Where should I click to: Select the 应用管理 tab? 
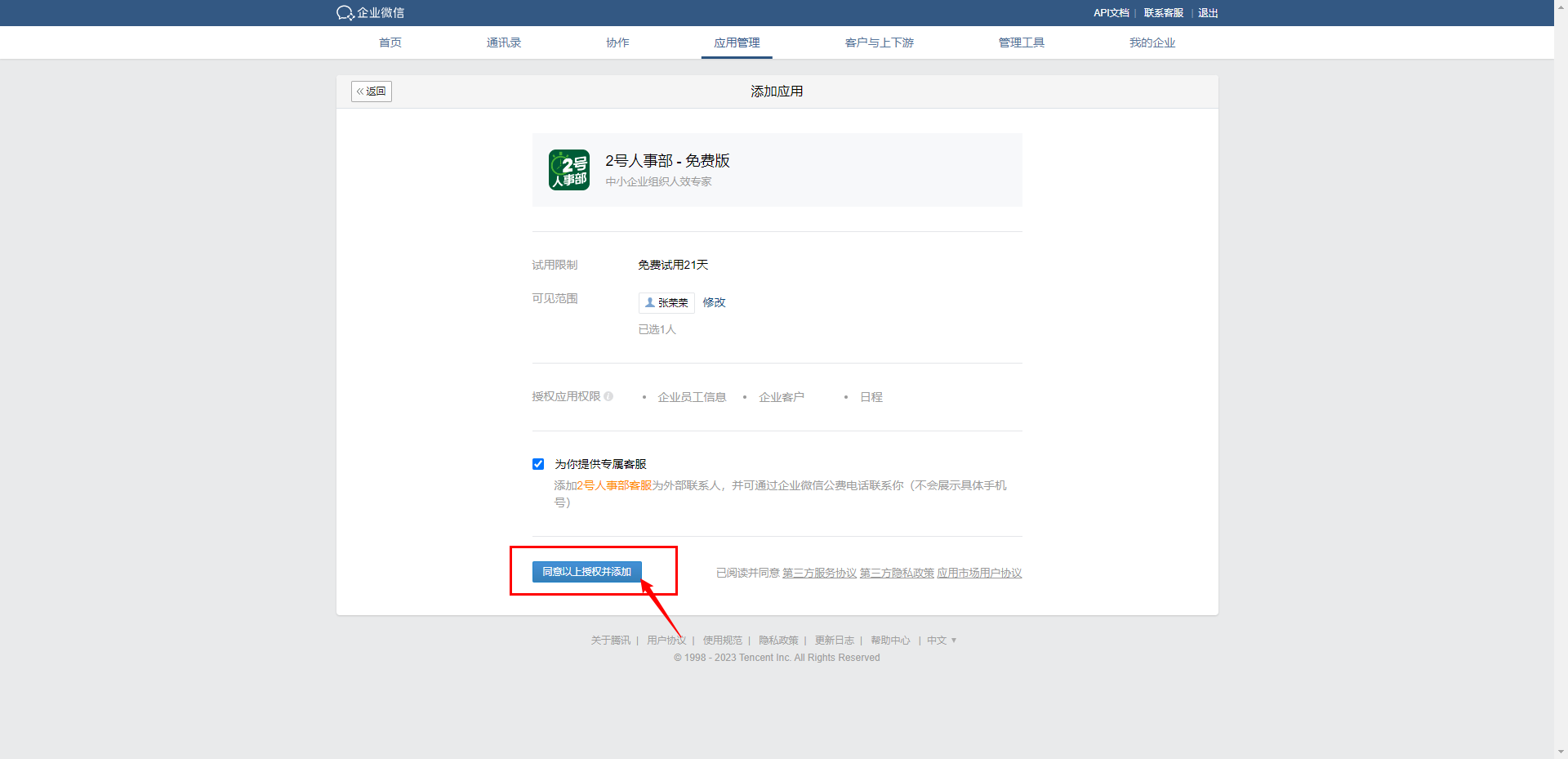tap(737, 42)
